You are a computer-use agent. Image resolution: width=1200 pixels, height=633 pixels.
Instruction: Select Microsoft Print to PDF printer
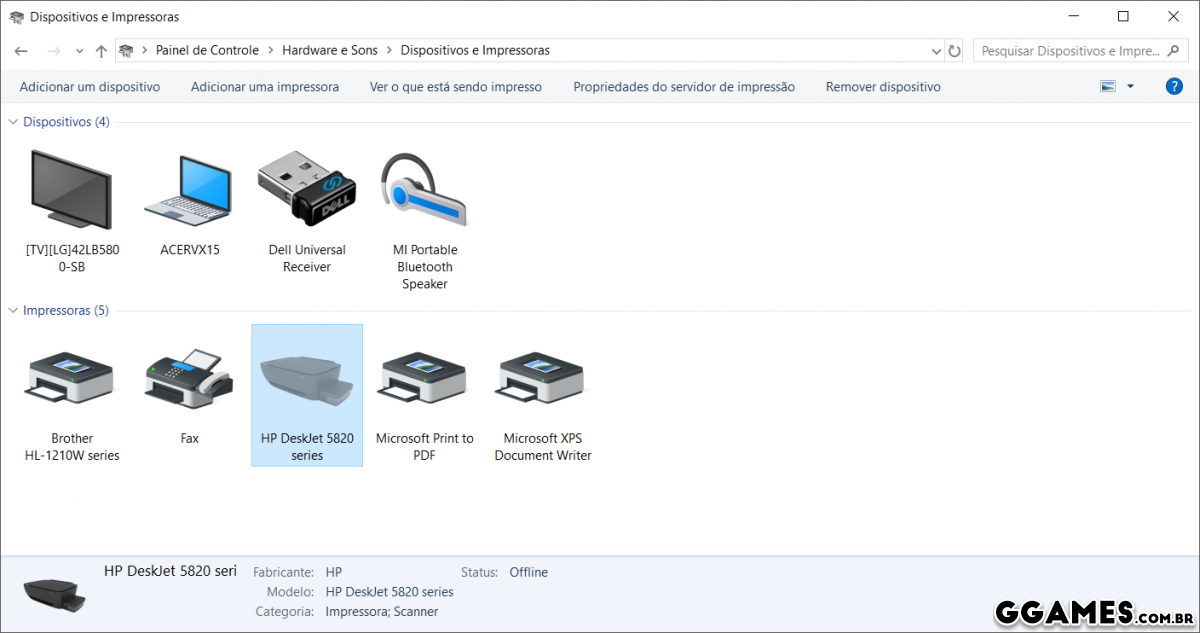pos(425,380)
